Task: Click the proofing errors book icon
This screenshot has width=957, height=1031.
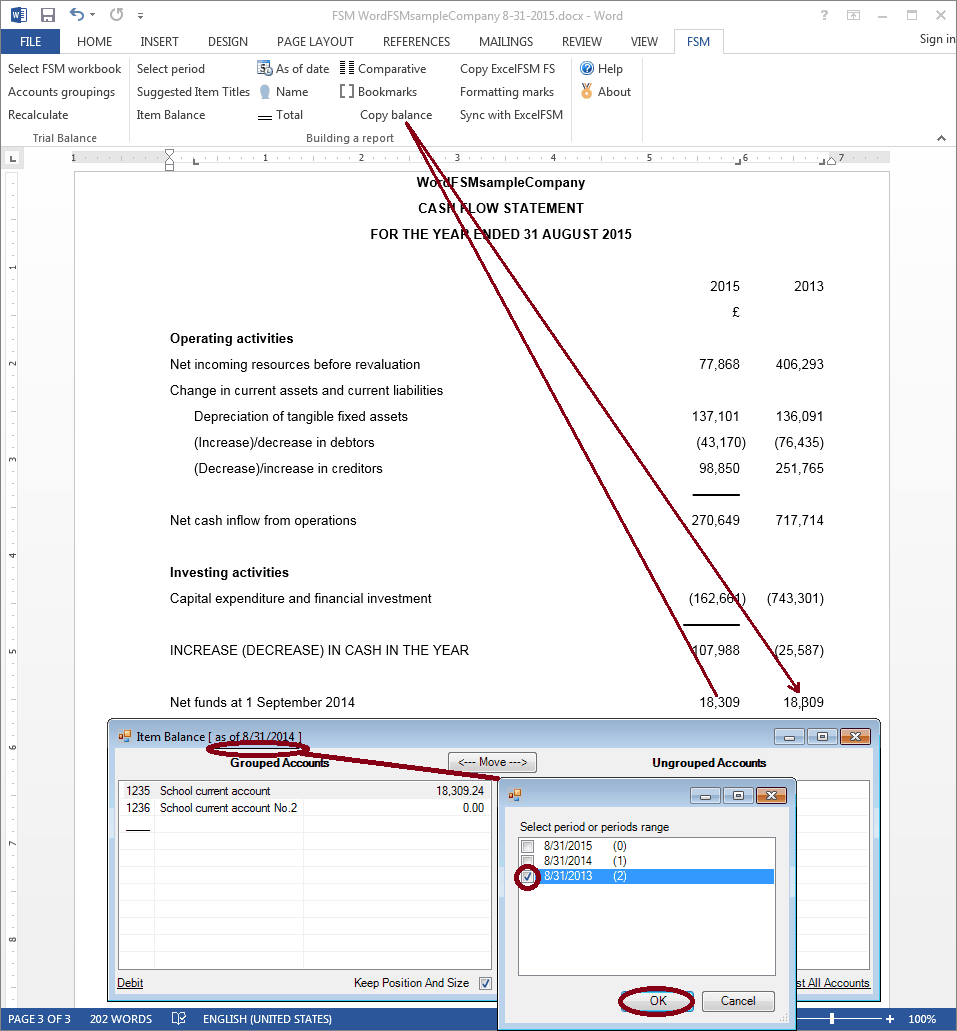Action: tap(178, 1019)
